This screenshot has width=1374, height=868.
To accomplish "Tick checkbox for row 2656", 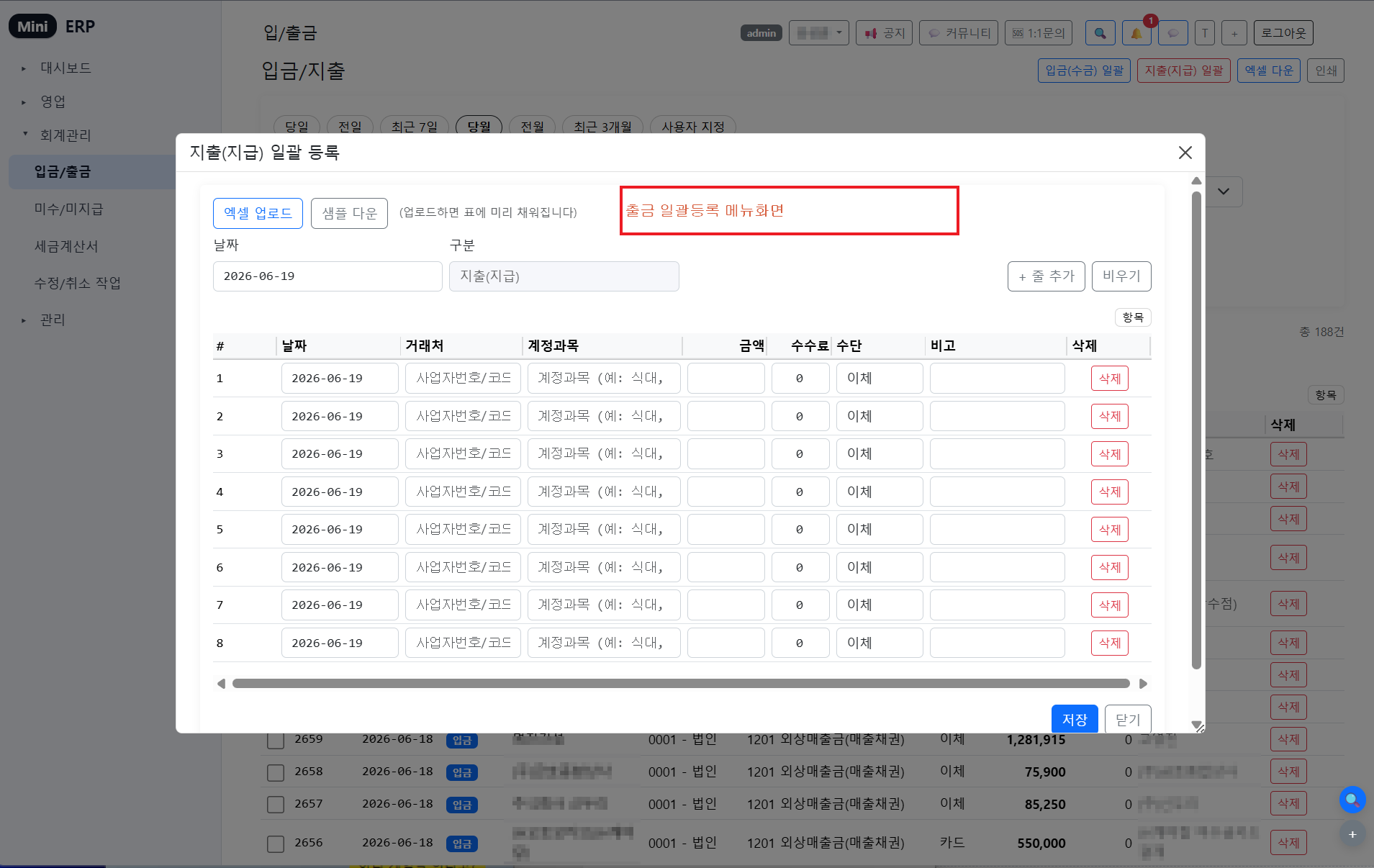I will click(x=276, y=844).
